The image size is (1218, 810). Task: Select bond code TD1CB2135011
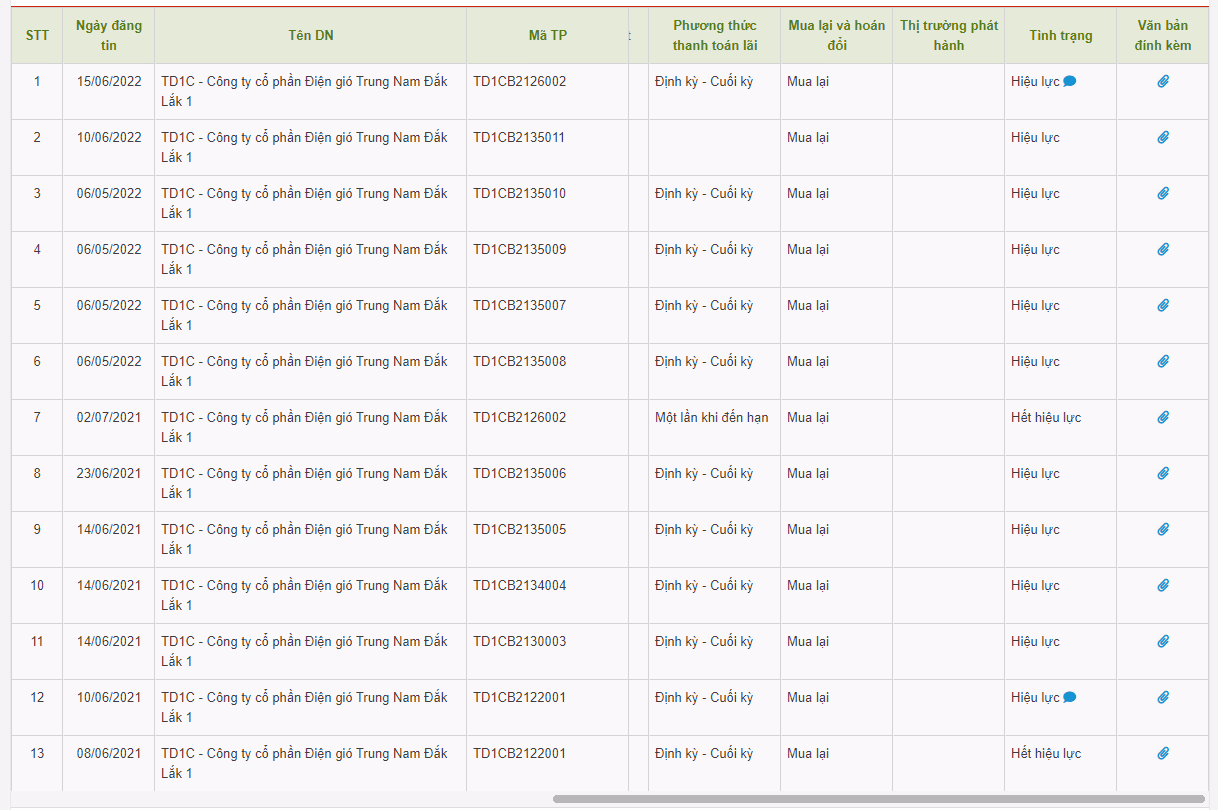[520, 138]
